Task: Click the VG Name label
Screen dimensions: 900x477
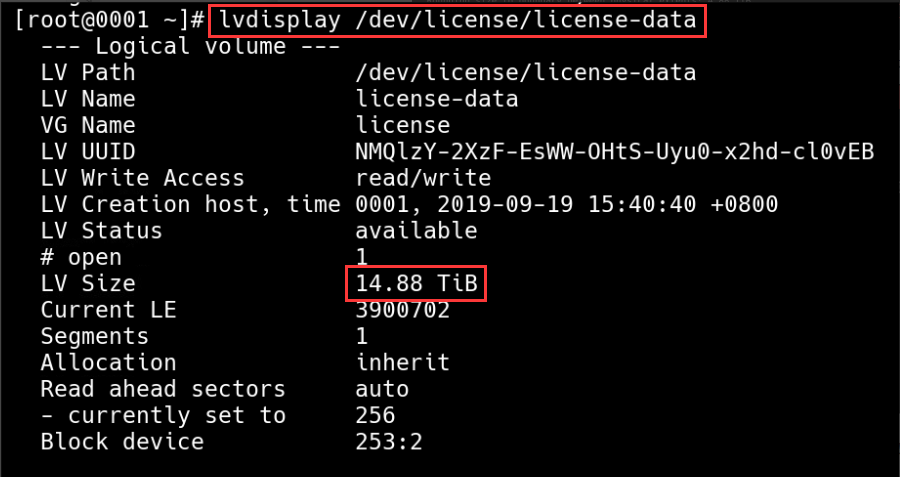Action: 88,125
